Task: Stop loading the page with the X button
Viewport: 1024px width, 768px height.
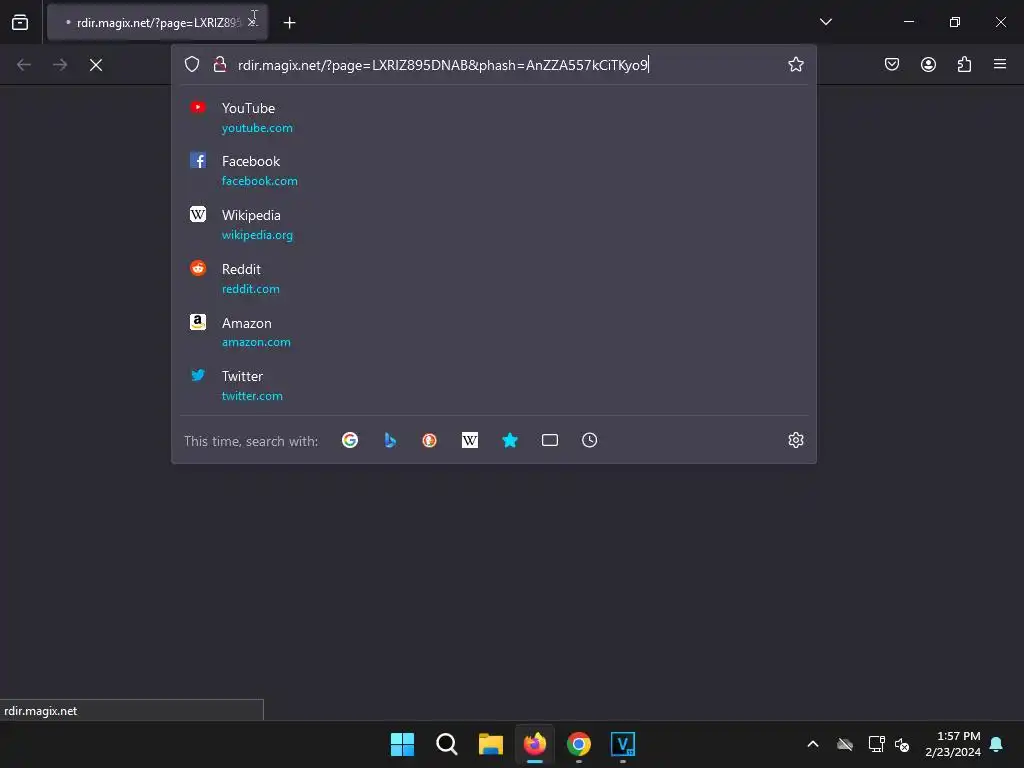Action: [96, 65]
